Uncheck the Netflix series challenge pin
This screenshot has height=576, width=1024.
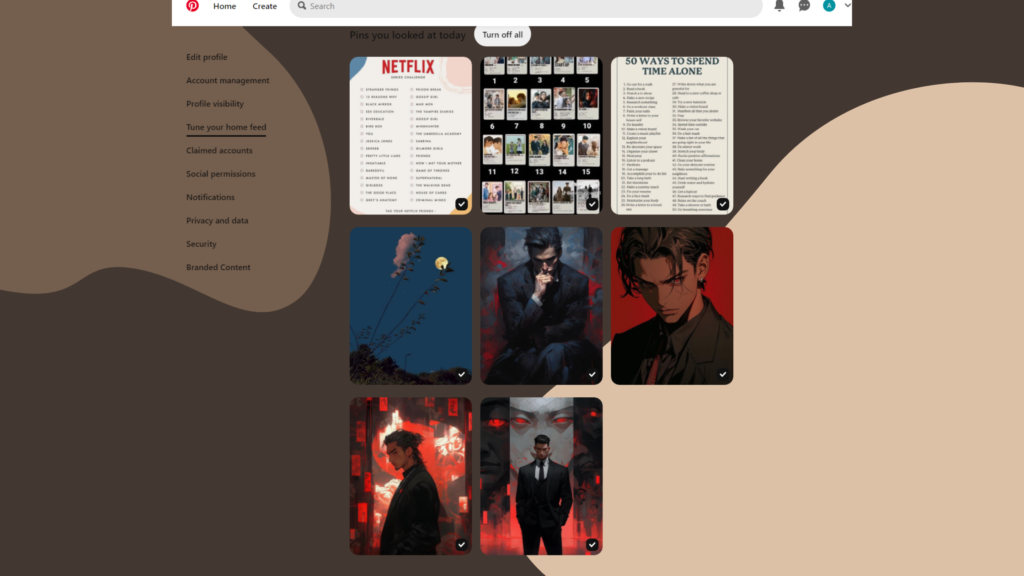point(461,204)
